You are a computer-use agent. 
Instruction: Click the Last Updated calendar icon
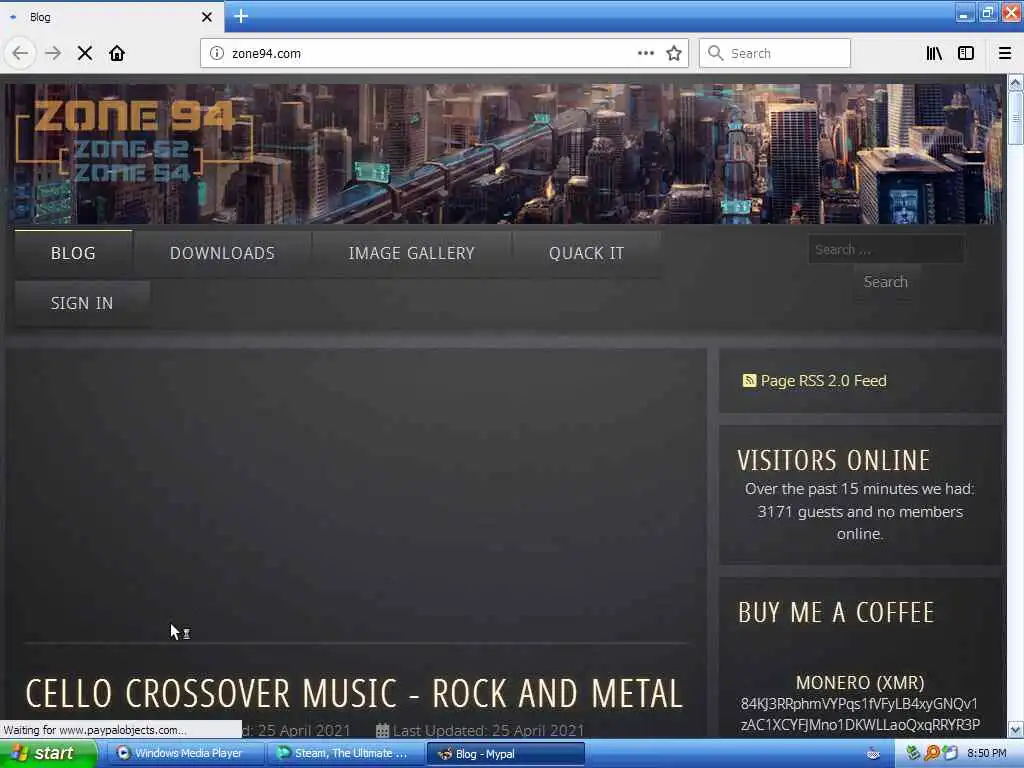pyautogui.click(x=383, y=730)
